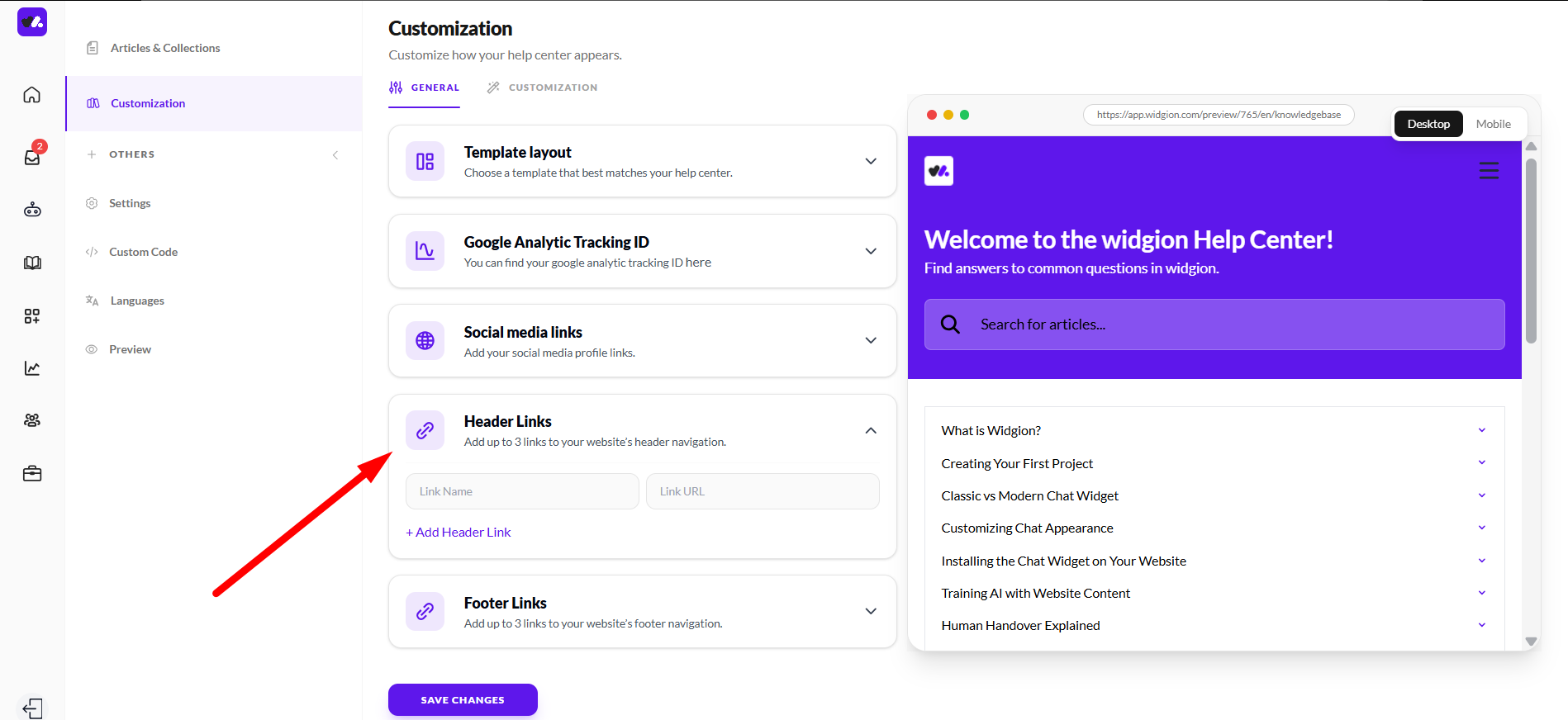Open the team members icon in sidebar
The width and height of the screenshot is (1568, 720).
[32, 420]
